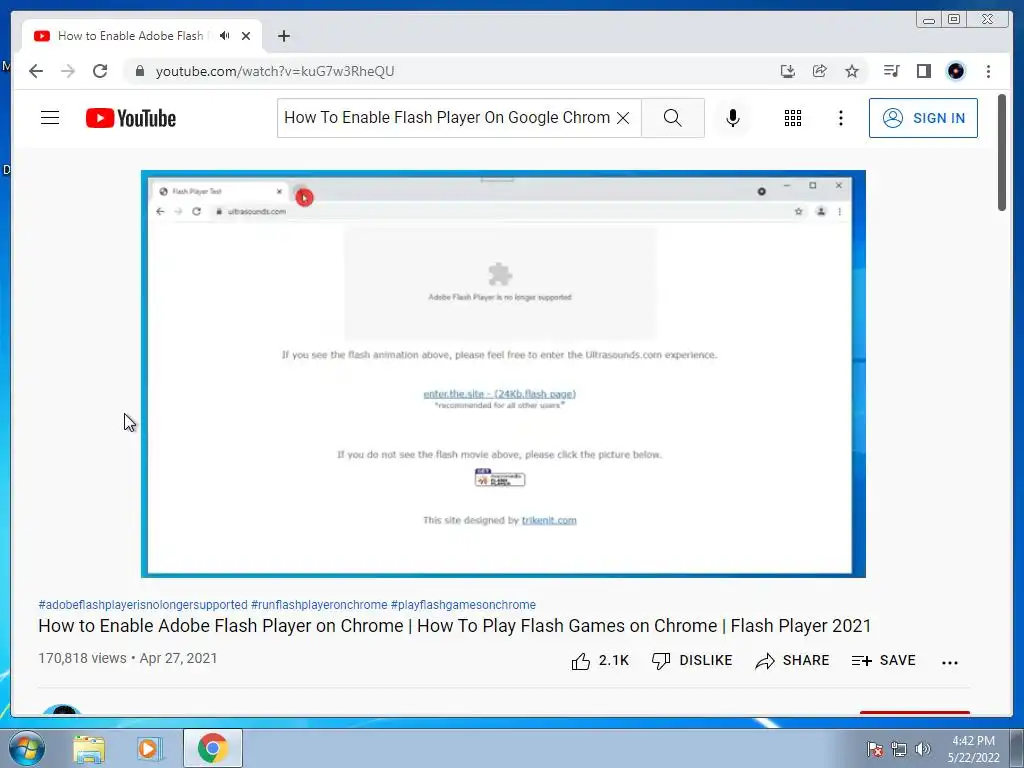The width and height of the screenshot is (1024, 768).
Task: Open the Action Center flag icon
Action: [x=874, y=749]
